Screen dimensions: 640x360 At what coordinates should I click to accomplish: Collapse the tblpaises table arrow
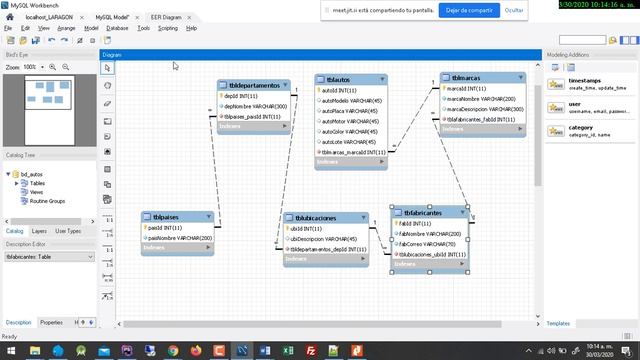pos(209,216)
